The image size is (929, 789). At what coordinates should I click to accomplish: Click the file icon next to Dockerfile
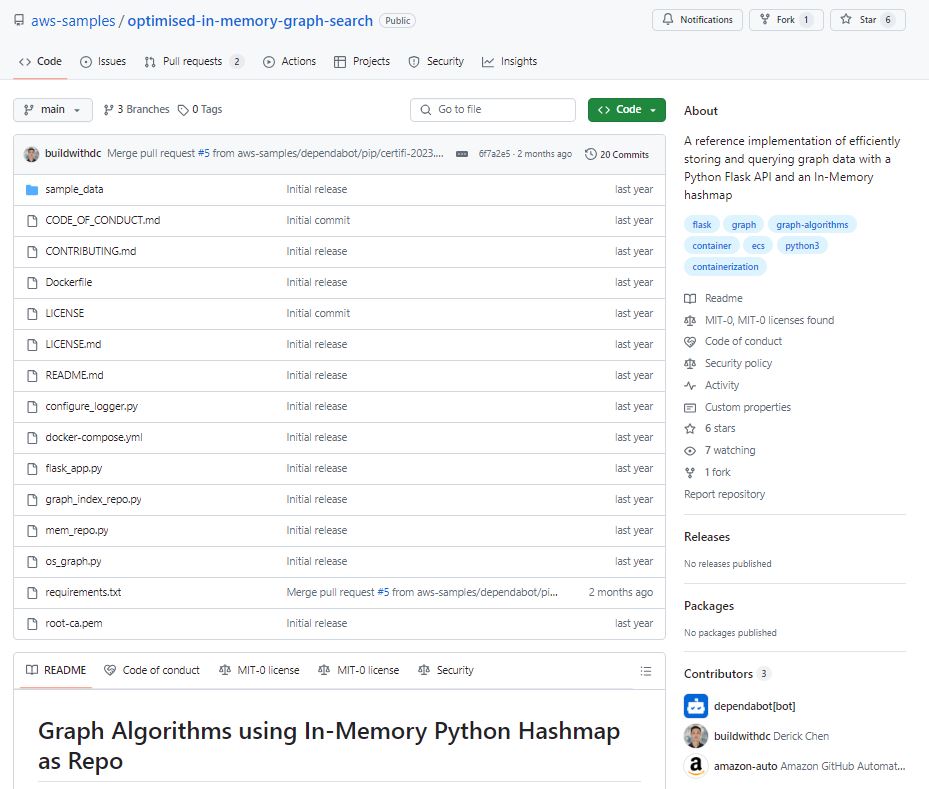(32, 283)
